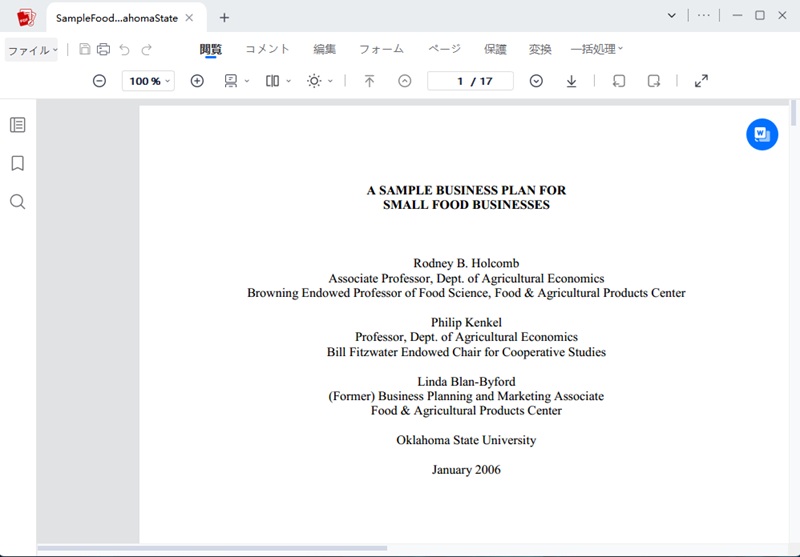Switch to the 変換 tab
This screenshot has width=800, height=557.
(x=540, y=49)
